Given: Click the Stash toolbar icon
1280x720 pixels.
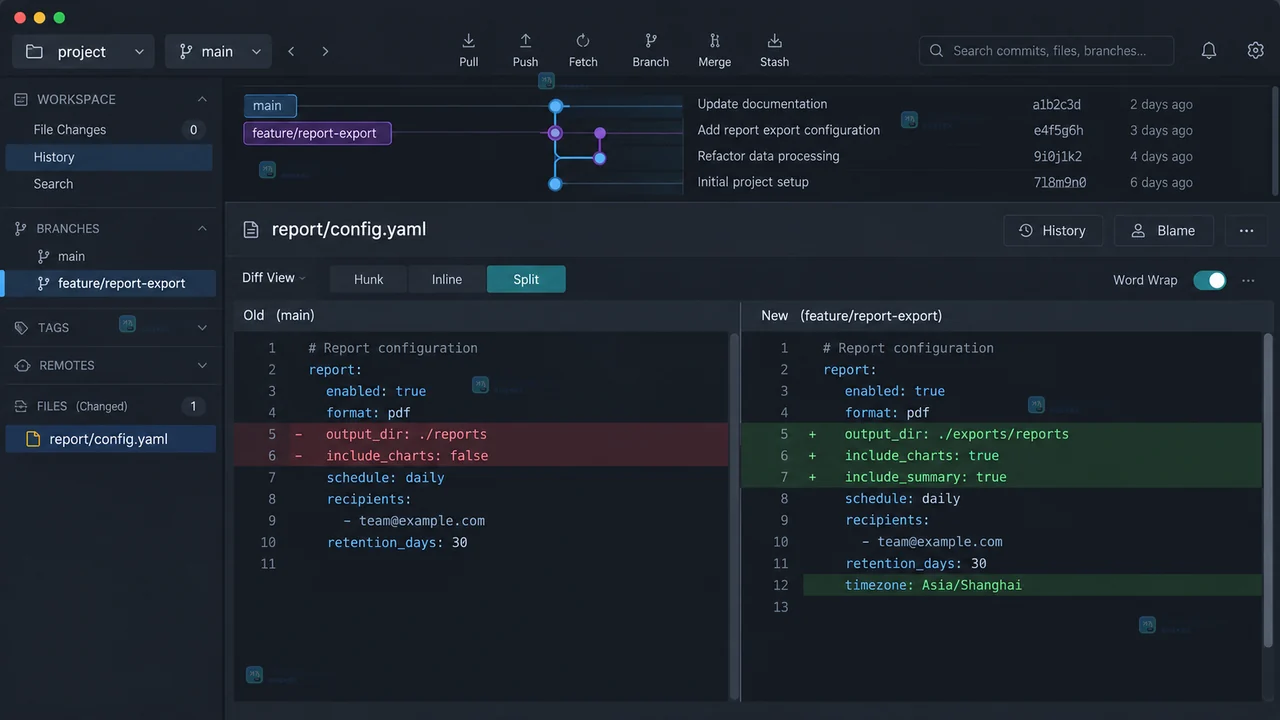Looking at the screenshot, I should pyautogui.click(x=774, y=41).
